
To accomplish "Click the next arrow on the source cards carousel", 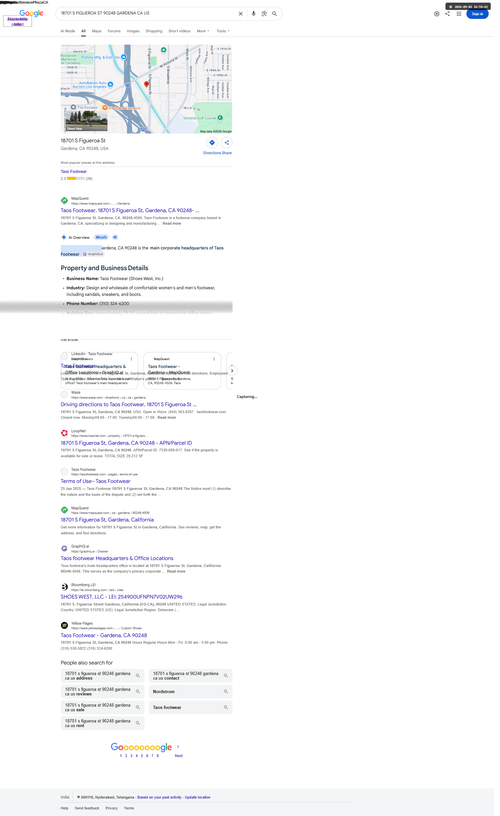I will 232,371.
